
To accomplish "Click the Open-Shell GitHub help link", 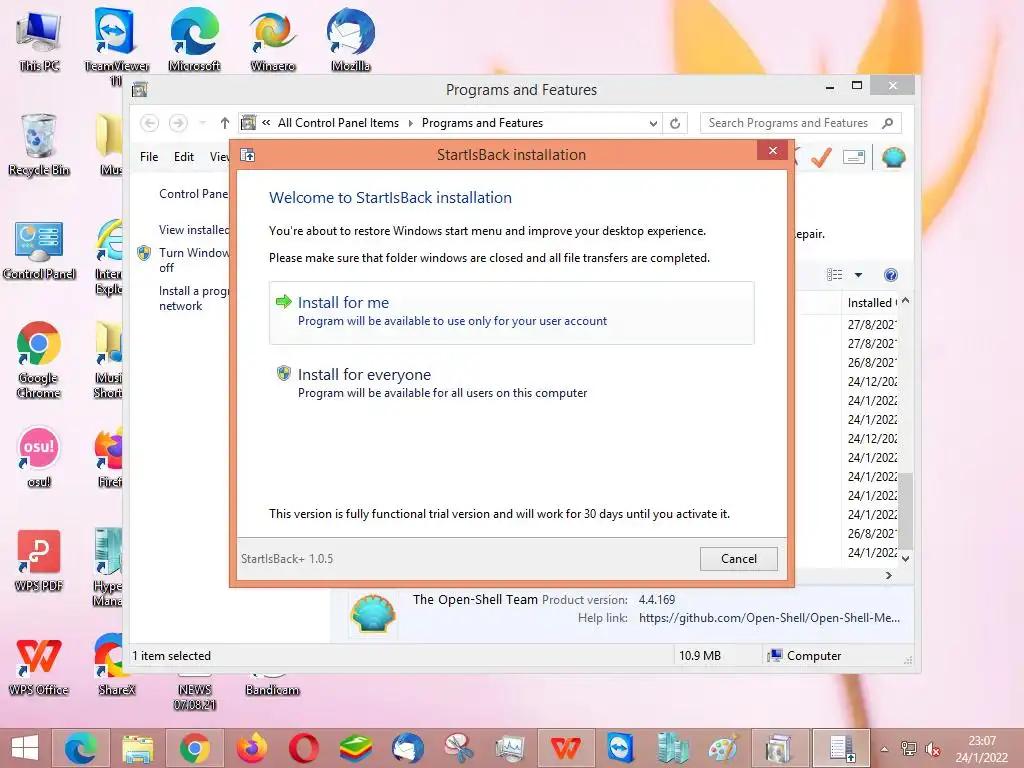I will point(769,618).
